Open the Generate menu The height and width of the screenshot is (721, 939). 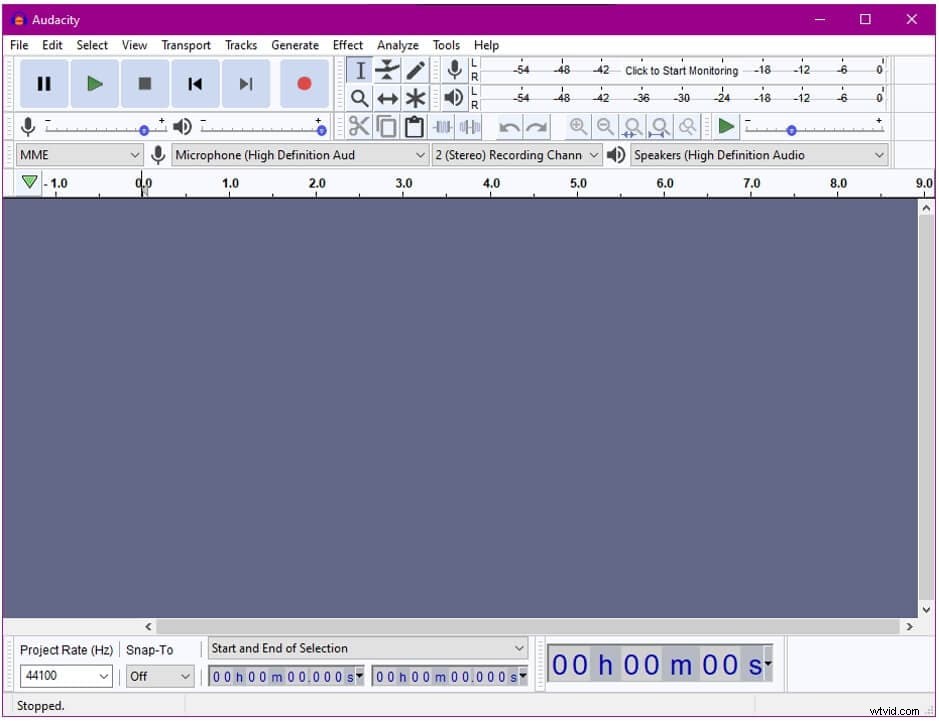pyautogui.click(x=295, y=45)
